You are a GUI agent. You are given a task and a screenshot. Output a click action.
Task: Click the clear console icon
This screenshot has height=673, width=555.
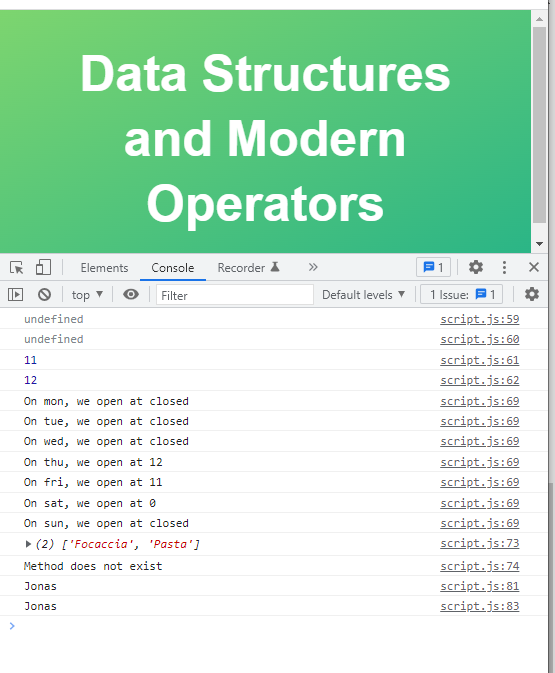click(44, 295)
